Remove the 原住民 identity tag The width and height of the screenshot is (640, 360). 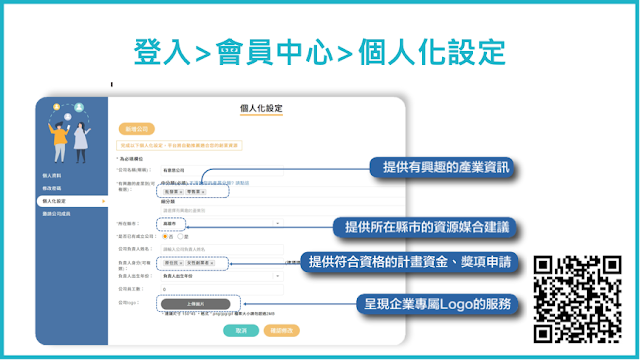point(181,263)
